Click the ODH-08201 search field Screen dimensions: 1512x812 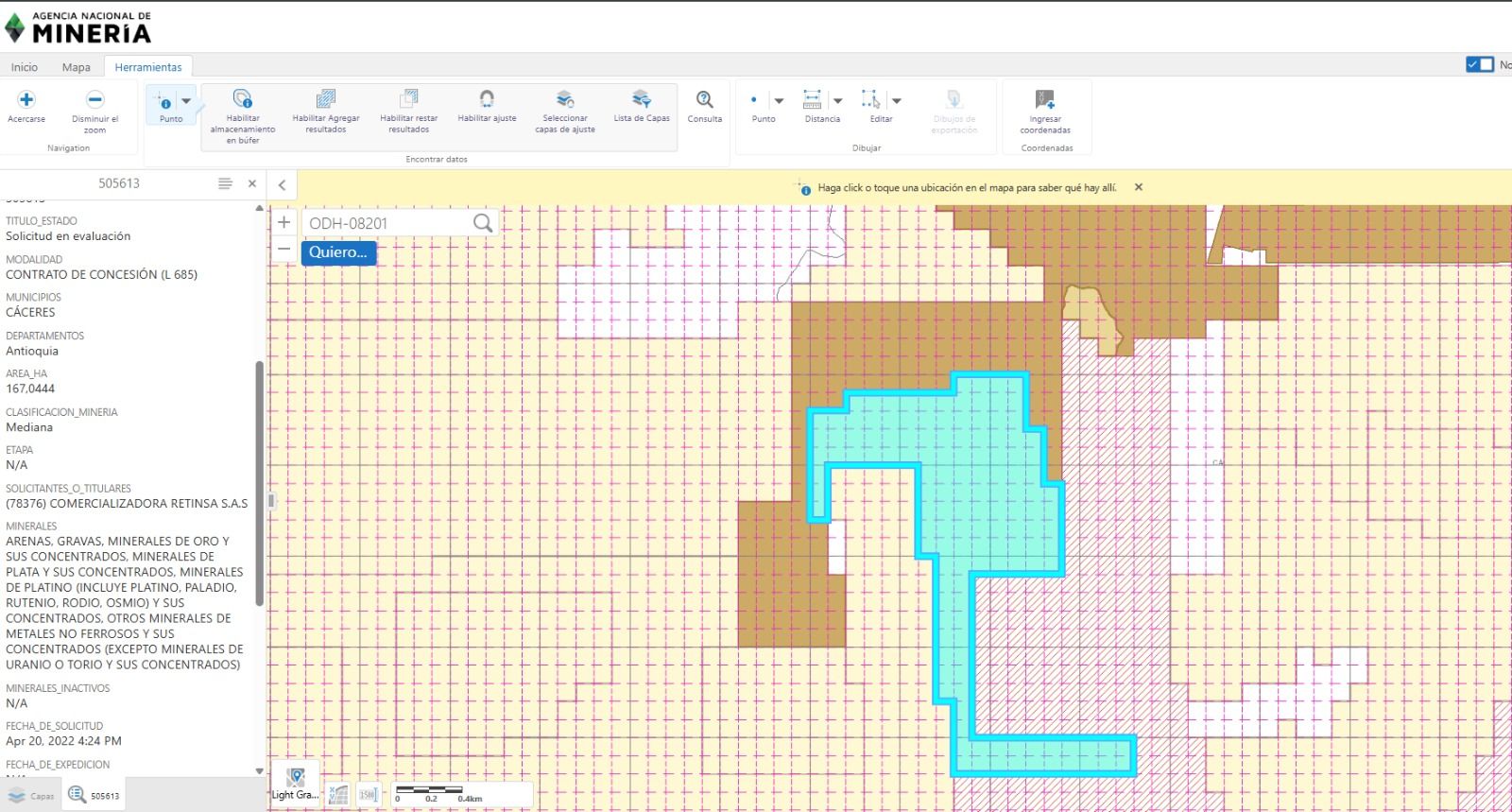[x=387, y=223]
